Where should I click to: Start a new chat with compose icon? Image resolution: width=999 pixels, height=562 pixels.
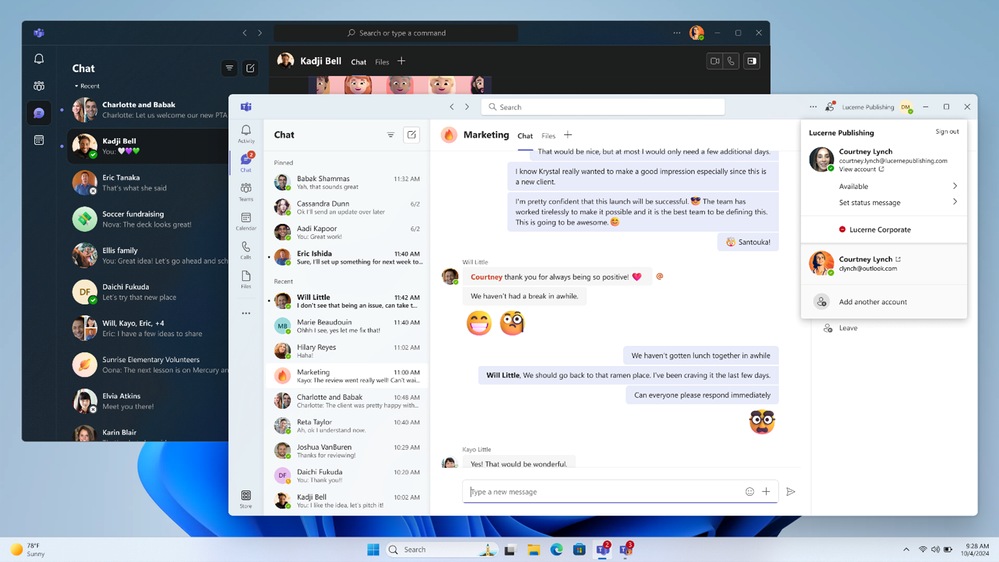(x=412, y=134)
